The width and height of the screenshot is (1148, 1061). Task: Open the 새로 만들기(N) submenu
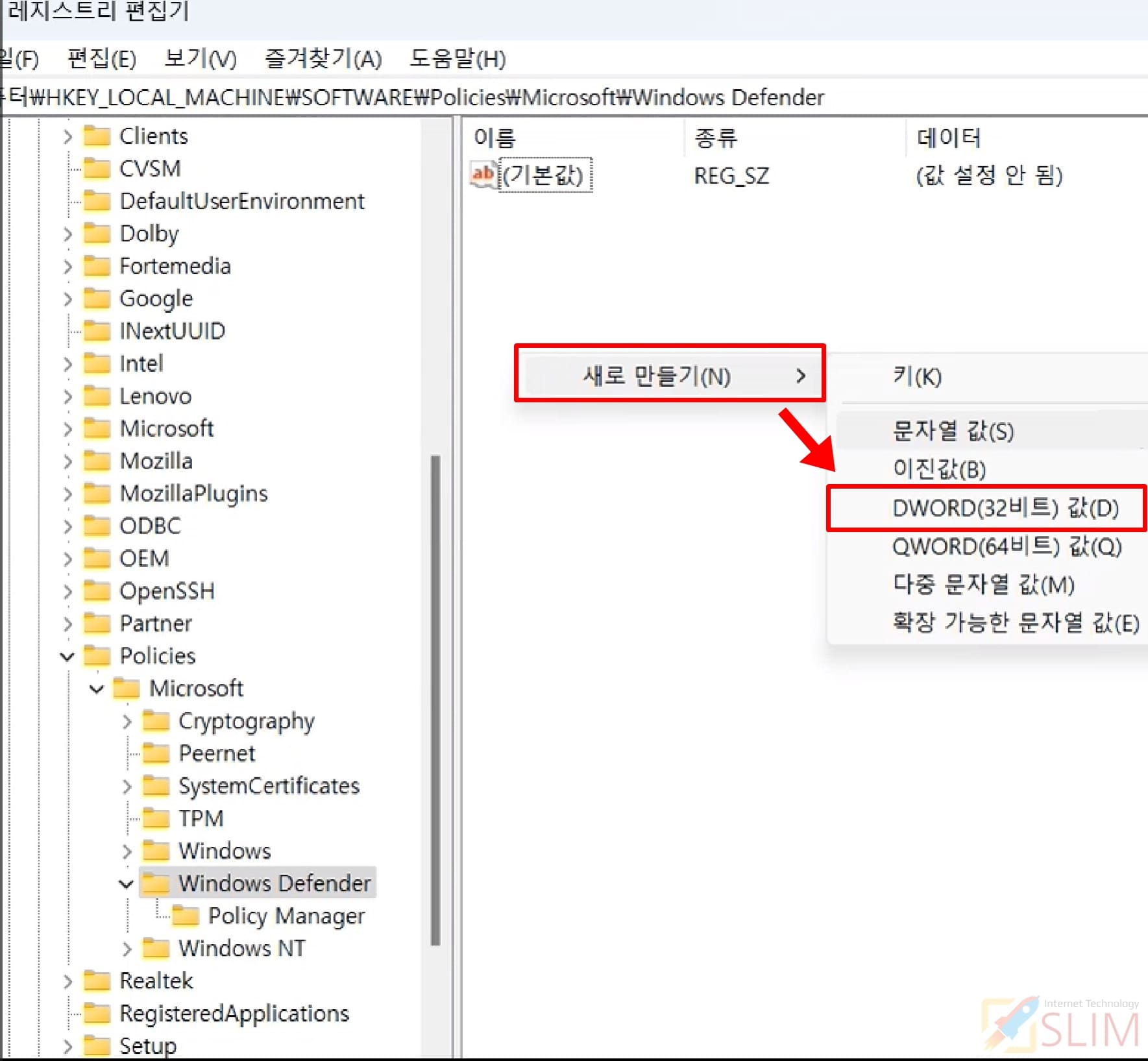tap(670, 376)
